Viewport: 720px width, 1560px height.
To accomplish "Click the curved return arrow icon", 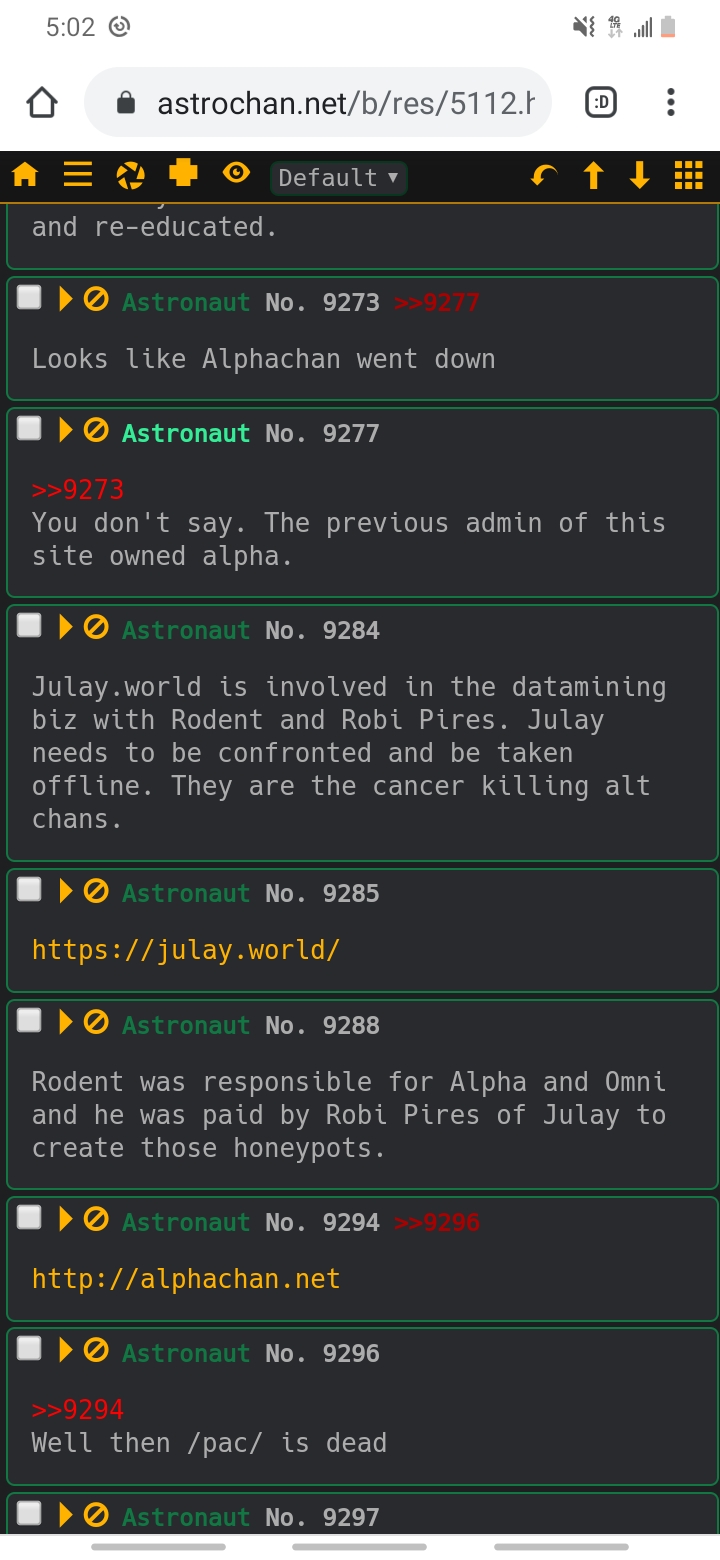I will [x=544, y=177].
